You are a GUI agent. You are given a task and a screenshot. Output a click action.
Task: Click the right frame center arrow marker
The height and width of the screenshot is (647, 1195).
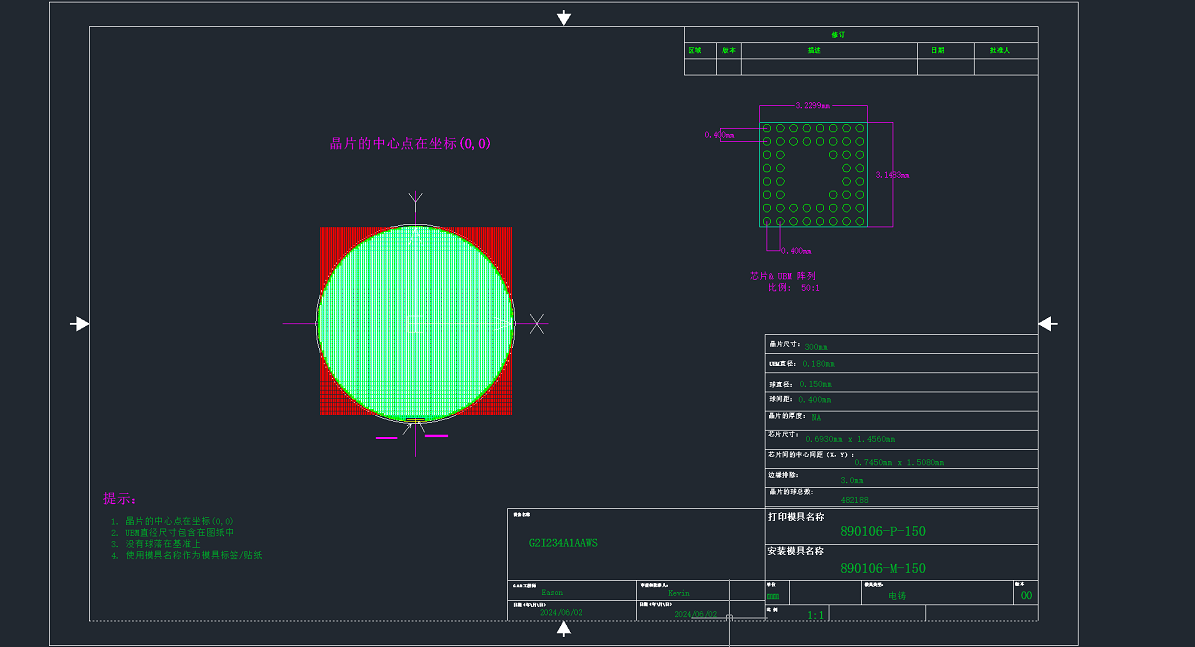(1047, 324)
